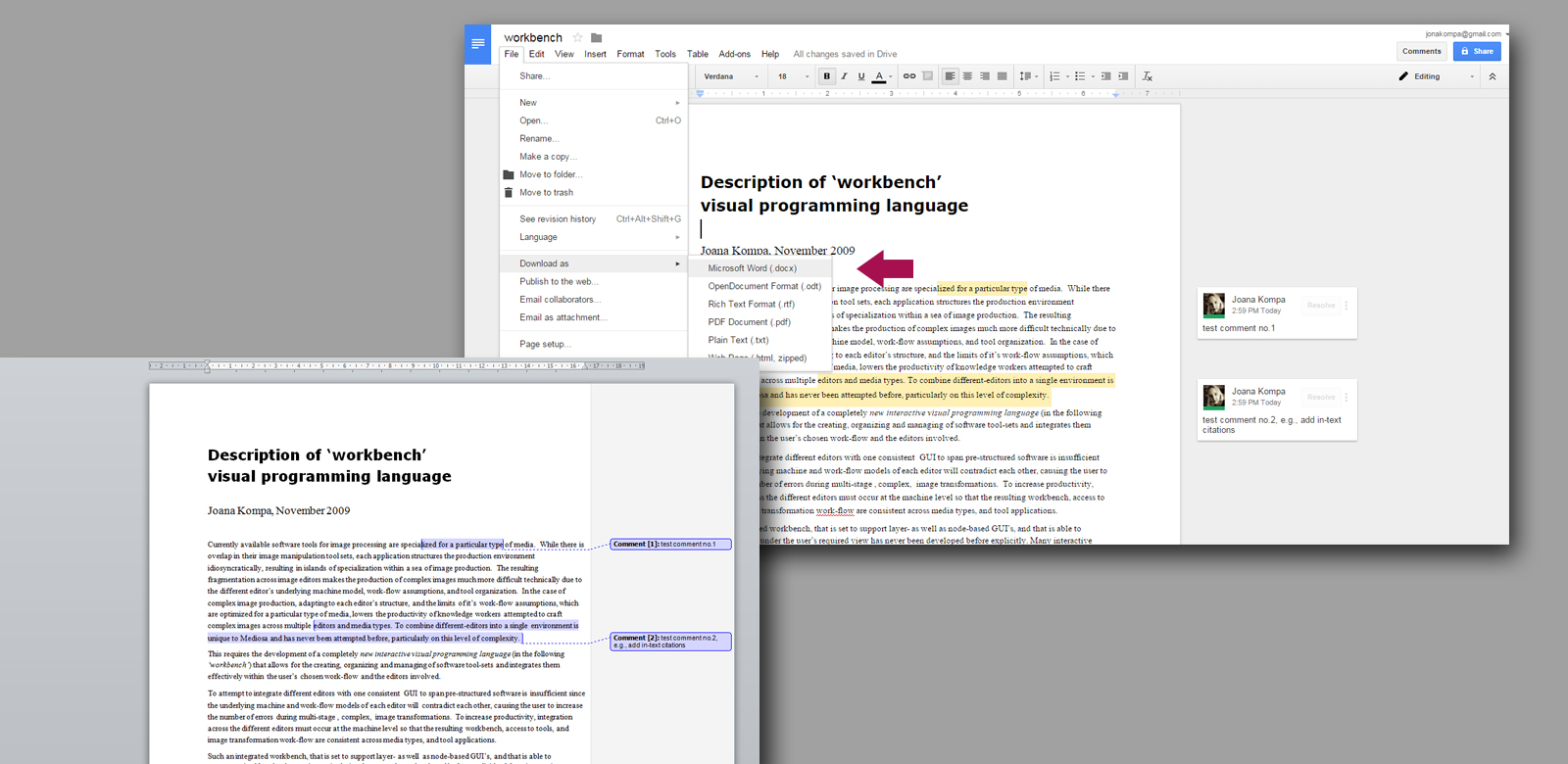
Task: Toggle bold formatting in the toolbar
Action: [827, 76]
